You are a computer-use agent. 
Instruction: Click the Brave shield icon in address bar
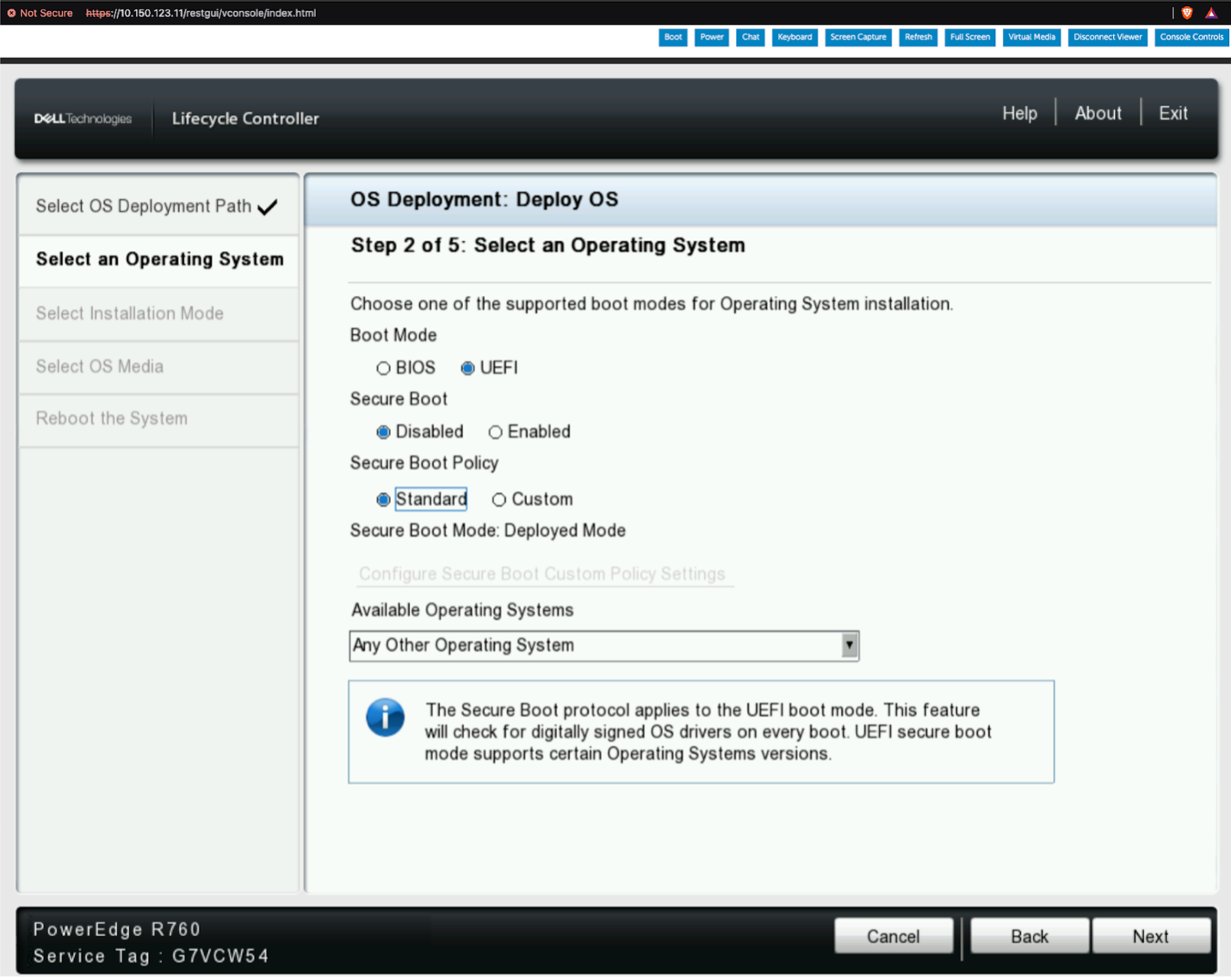(1187, 13)
